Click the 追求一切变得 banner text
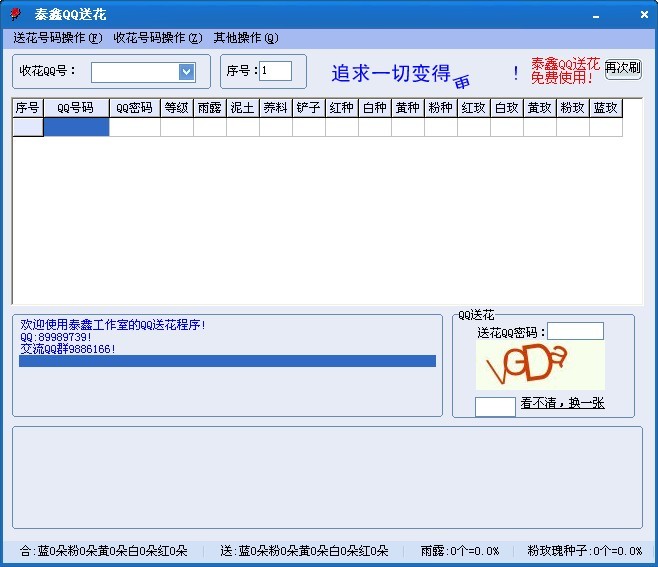The height and width of the screenshot is (567, 658). 391,73
